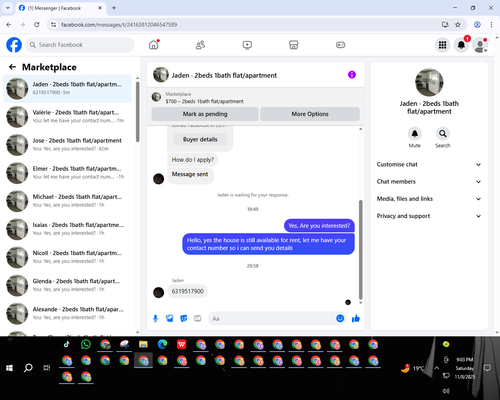500x400 pixels.
Task: Select the Messenger Facebook browser tab
Action: (61, 8)
